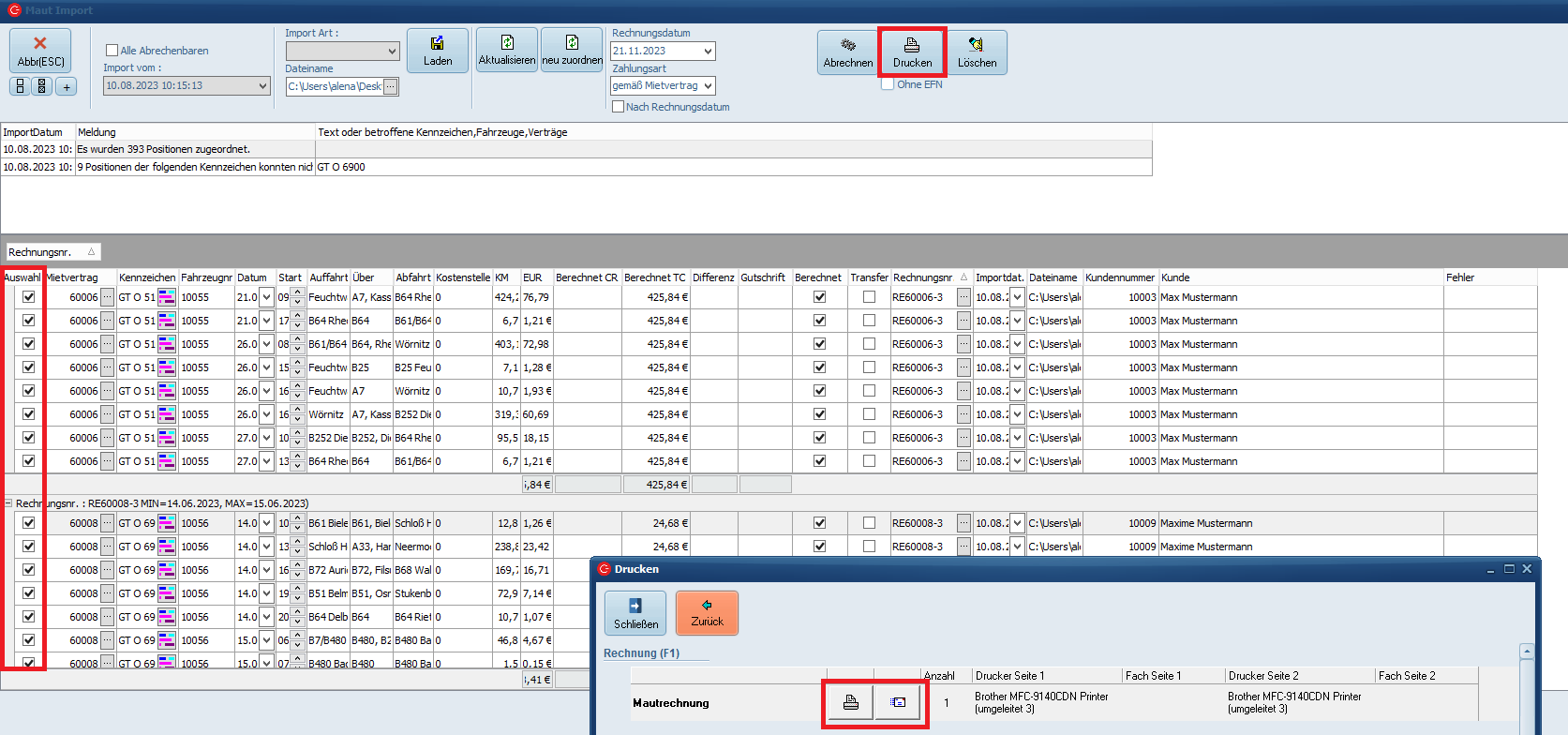Click the Dateiname file path field
The width and height of the screenshot is (1568, 735).
(335, 86)
